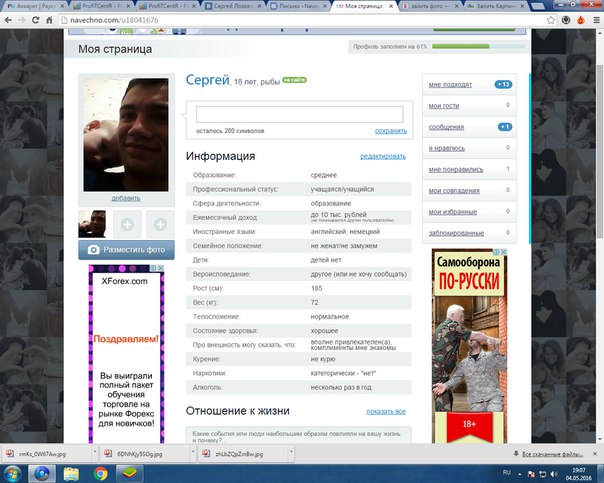
Task: Show hidden system tray icons arrow
Action: coord(520,474)
